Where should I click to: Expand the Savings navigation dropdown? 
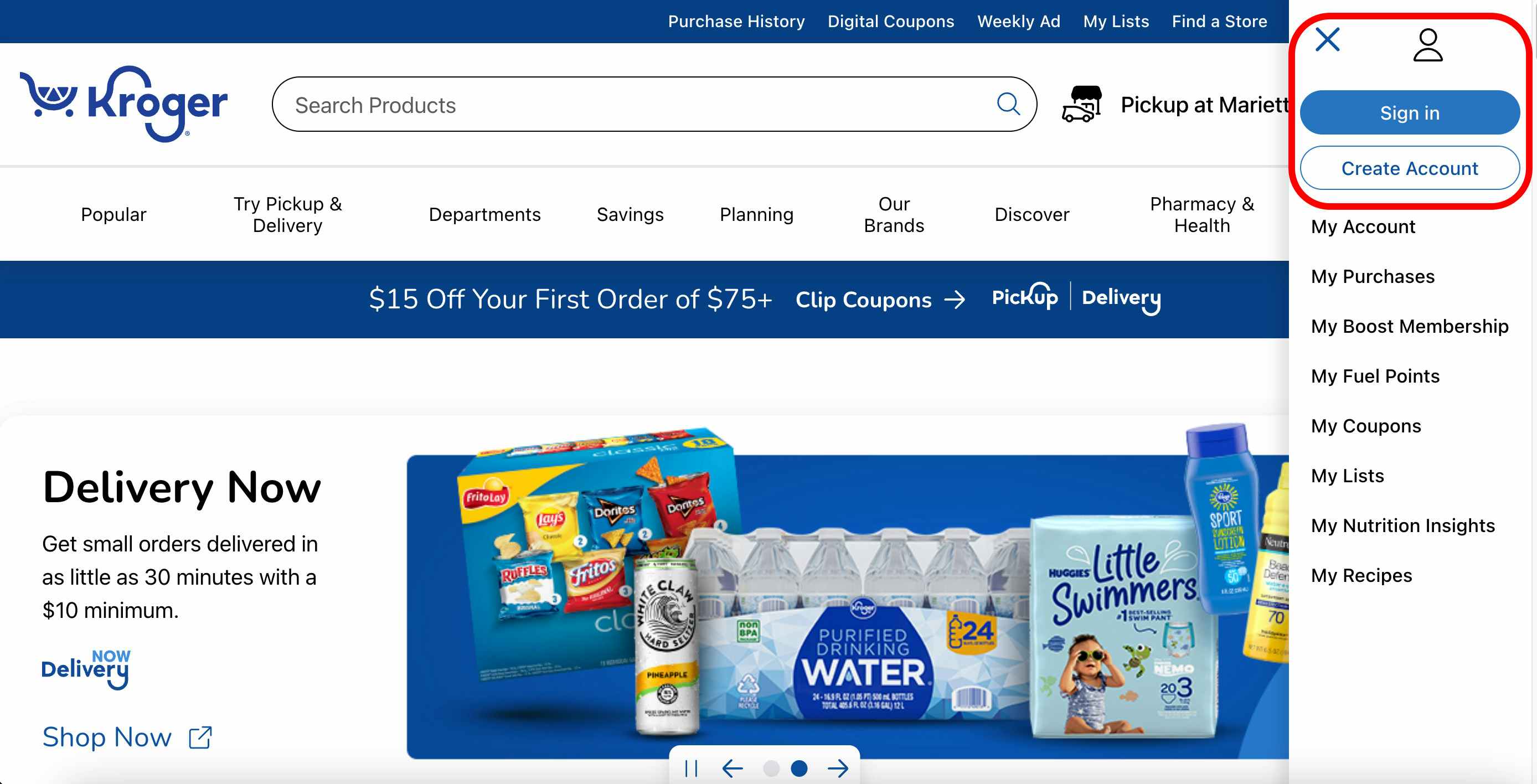(630, 213)
